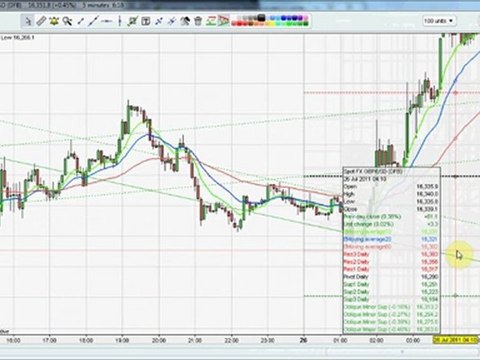Select the long trendline drawing tool
480x360 pixels.
pyautogui.click(x=93, y=21)
